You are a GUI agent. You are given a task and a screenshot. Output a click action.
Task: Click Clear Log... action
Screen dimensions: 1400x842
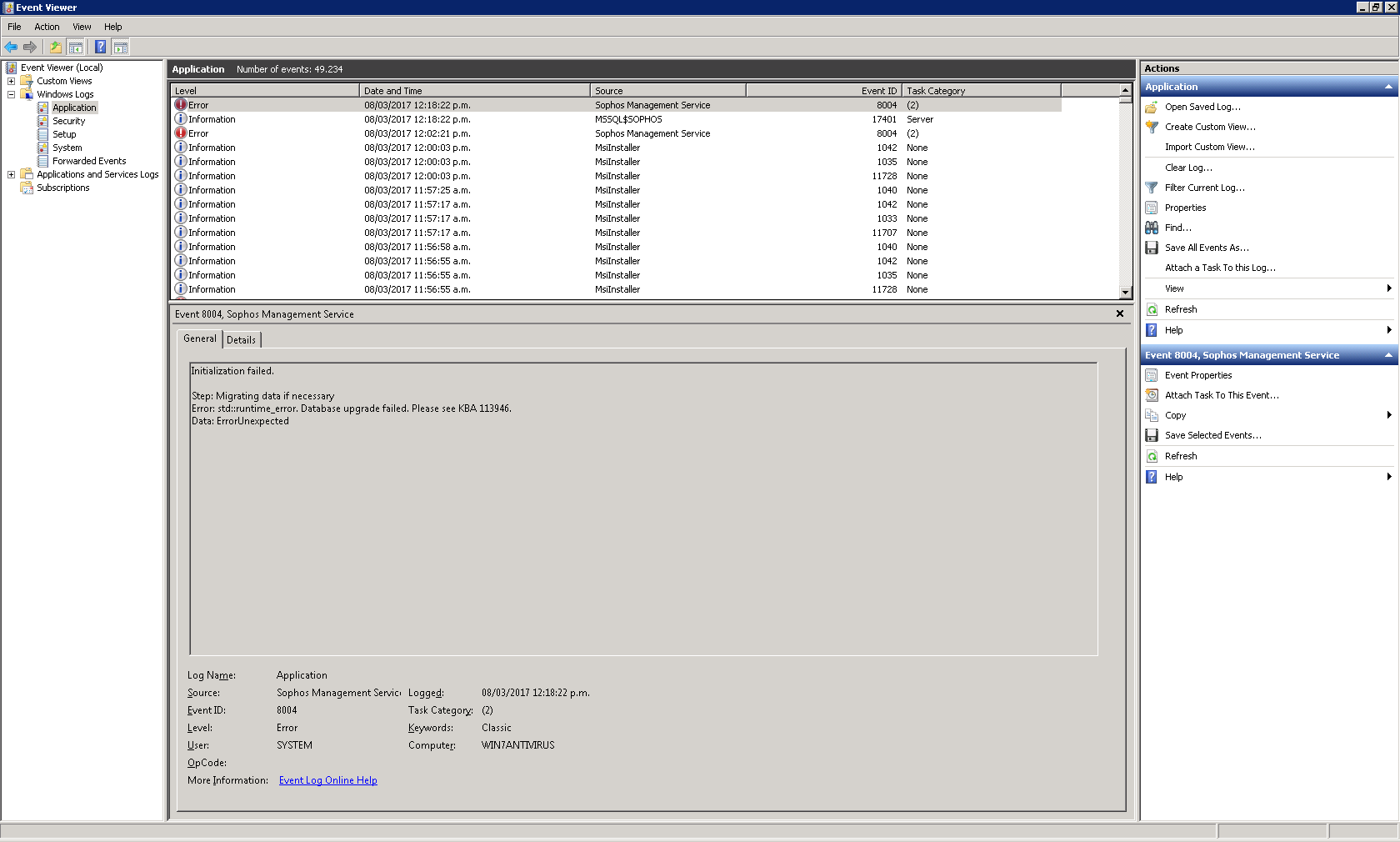coord(1188,168)
